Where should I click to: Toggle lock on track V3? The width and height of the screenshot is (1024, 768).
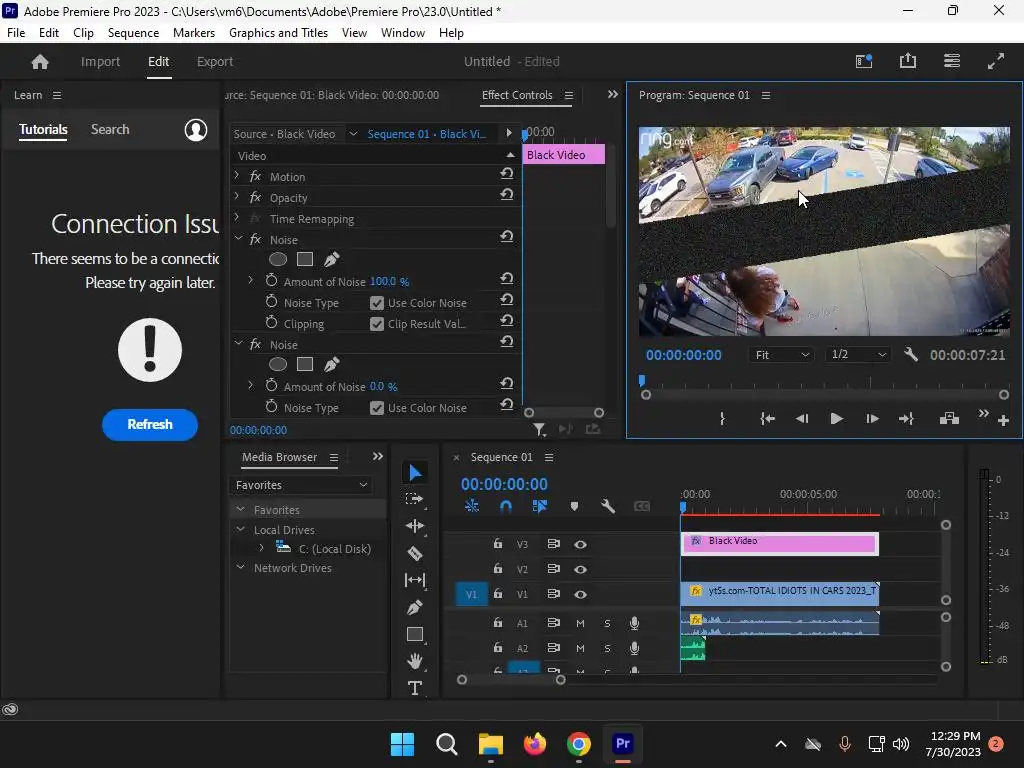498,543
